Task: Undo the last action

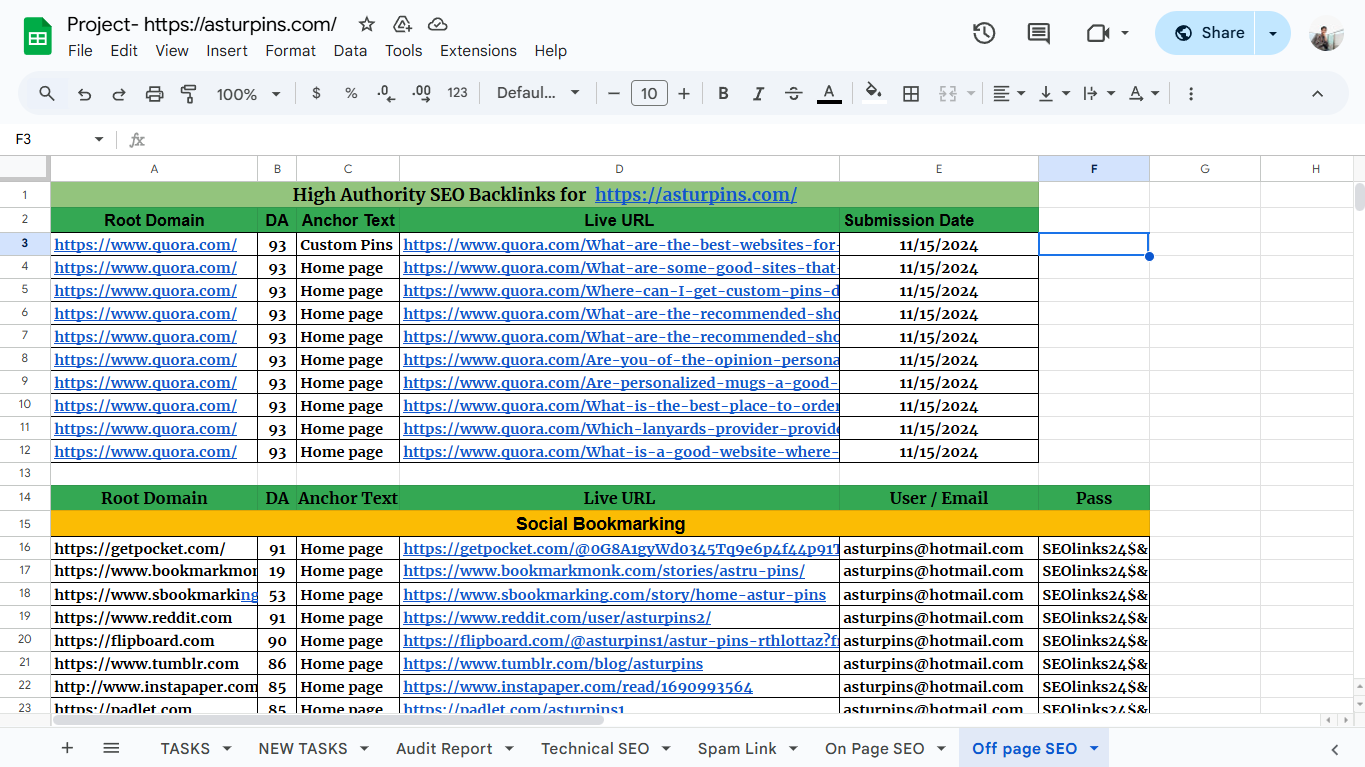Action: click(x=83, y=93)
